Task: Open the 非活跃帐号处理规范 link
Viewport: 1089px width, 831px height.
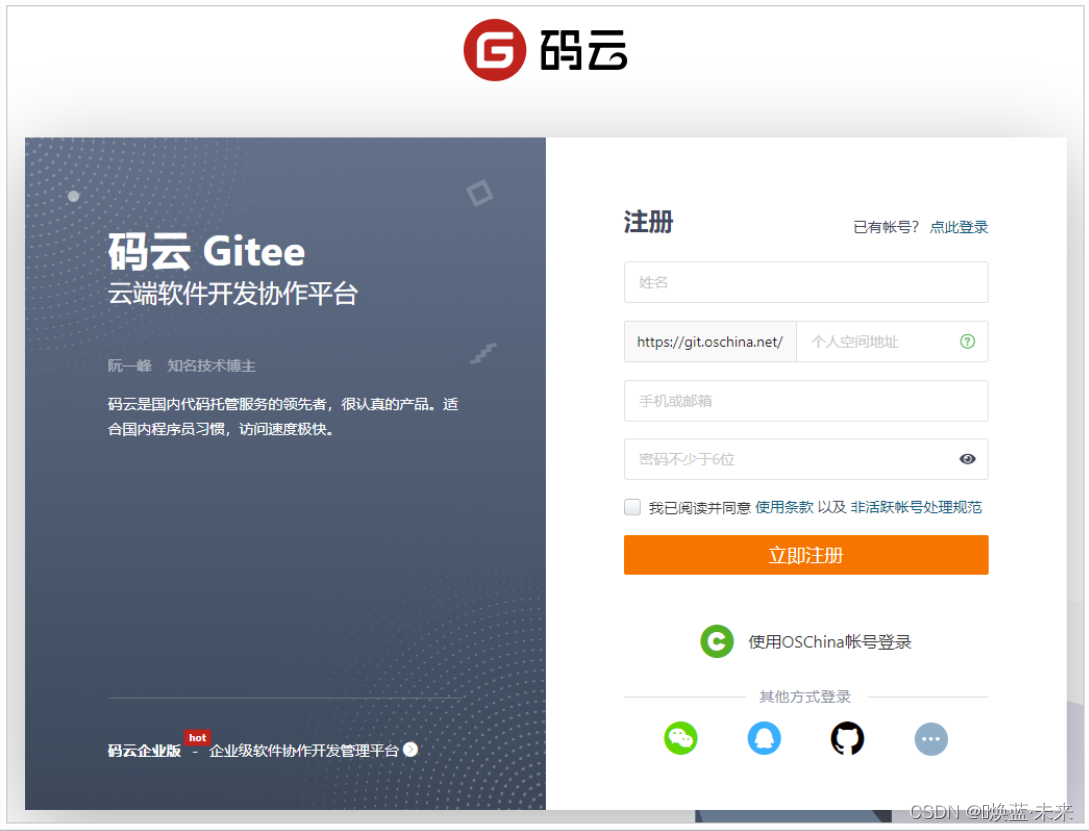Action: tap(916, 507)
